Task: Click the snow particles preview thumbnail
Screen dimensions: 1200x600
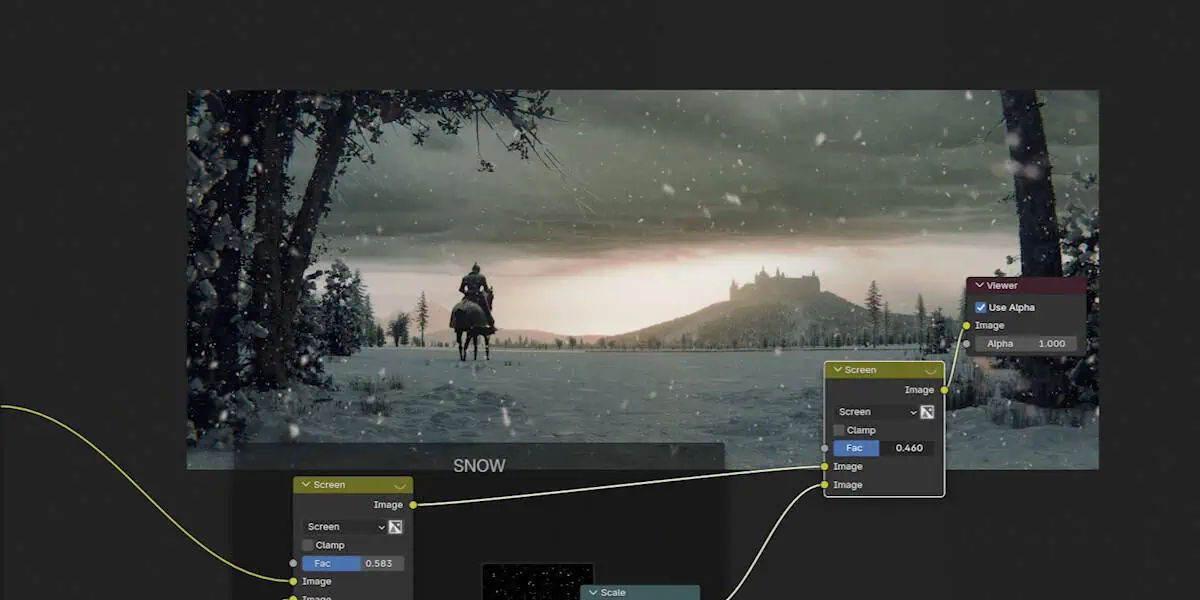Action: click(x=537, y=580)
